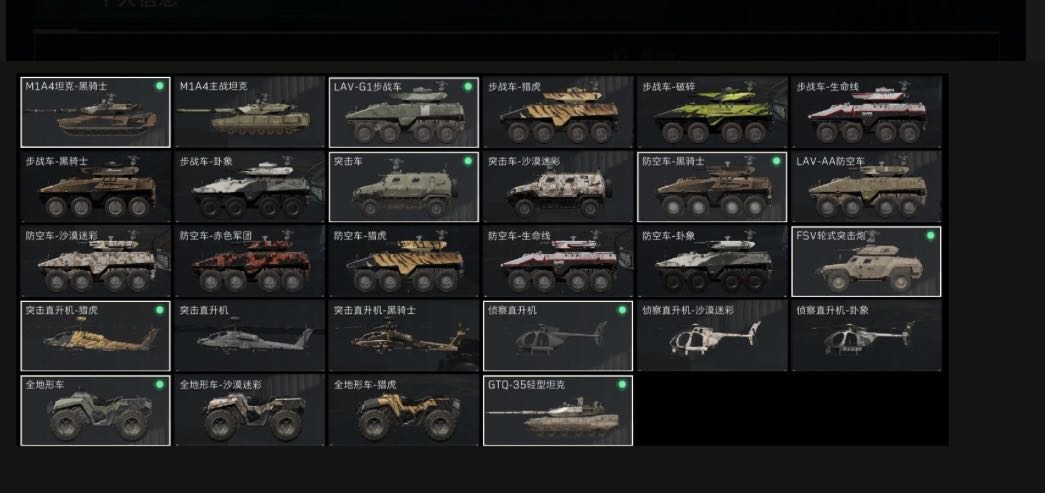The image size is (1045, 493).
Task: Choose the 突击车-沙漠迷彩 desert camo skin
Action: [558, 187]
